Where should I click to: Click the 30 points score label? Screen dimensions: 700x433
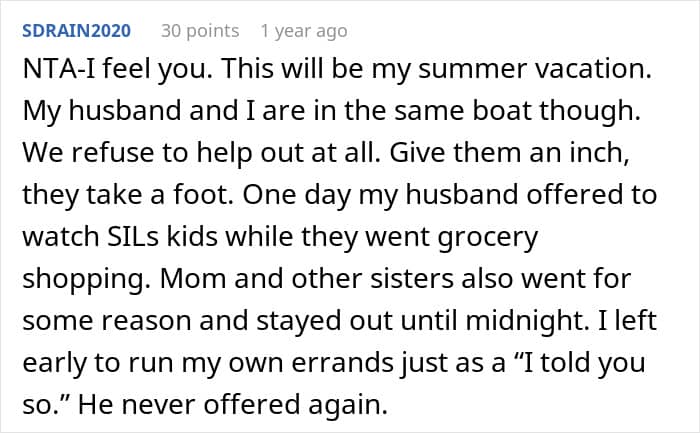[200, 31]
